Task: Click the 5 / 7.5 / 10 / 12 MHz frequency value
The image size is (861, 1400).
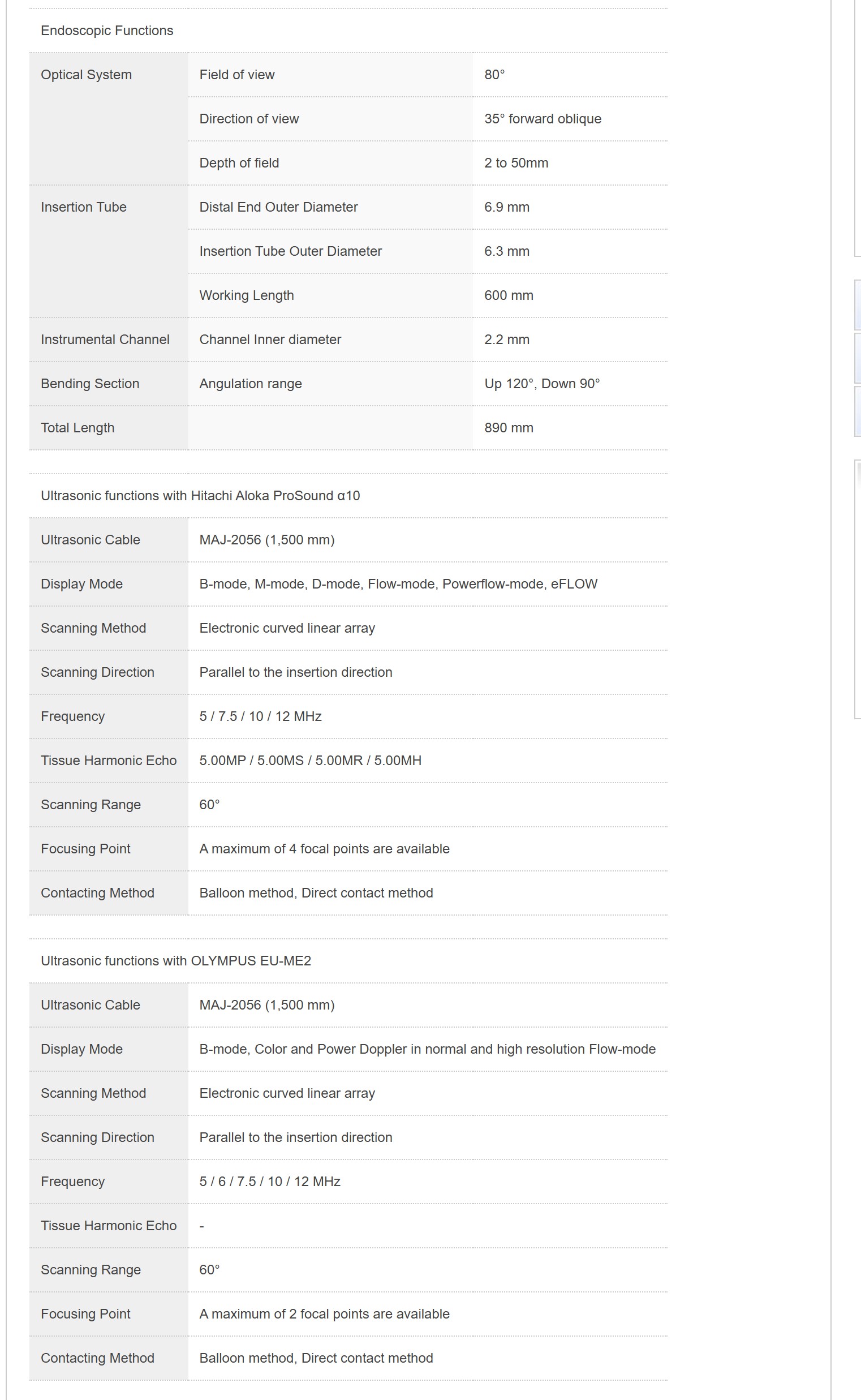Action: point(260,716)
